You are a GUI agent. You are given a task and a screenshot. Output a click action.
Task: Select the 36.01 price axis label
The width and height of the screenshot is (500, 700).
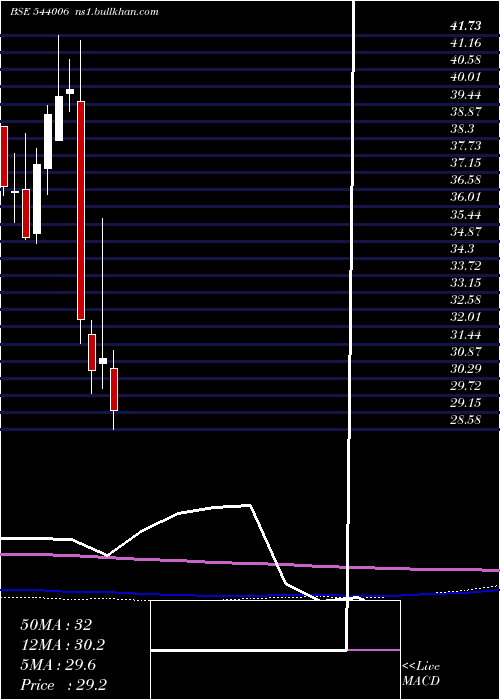click(x=466, y=197)
